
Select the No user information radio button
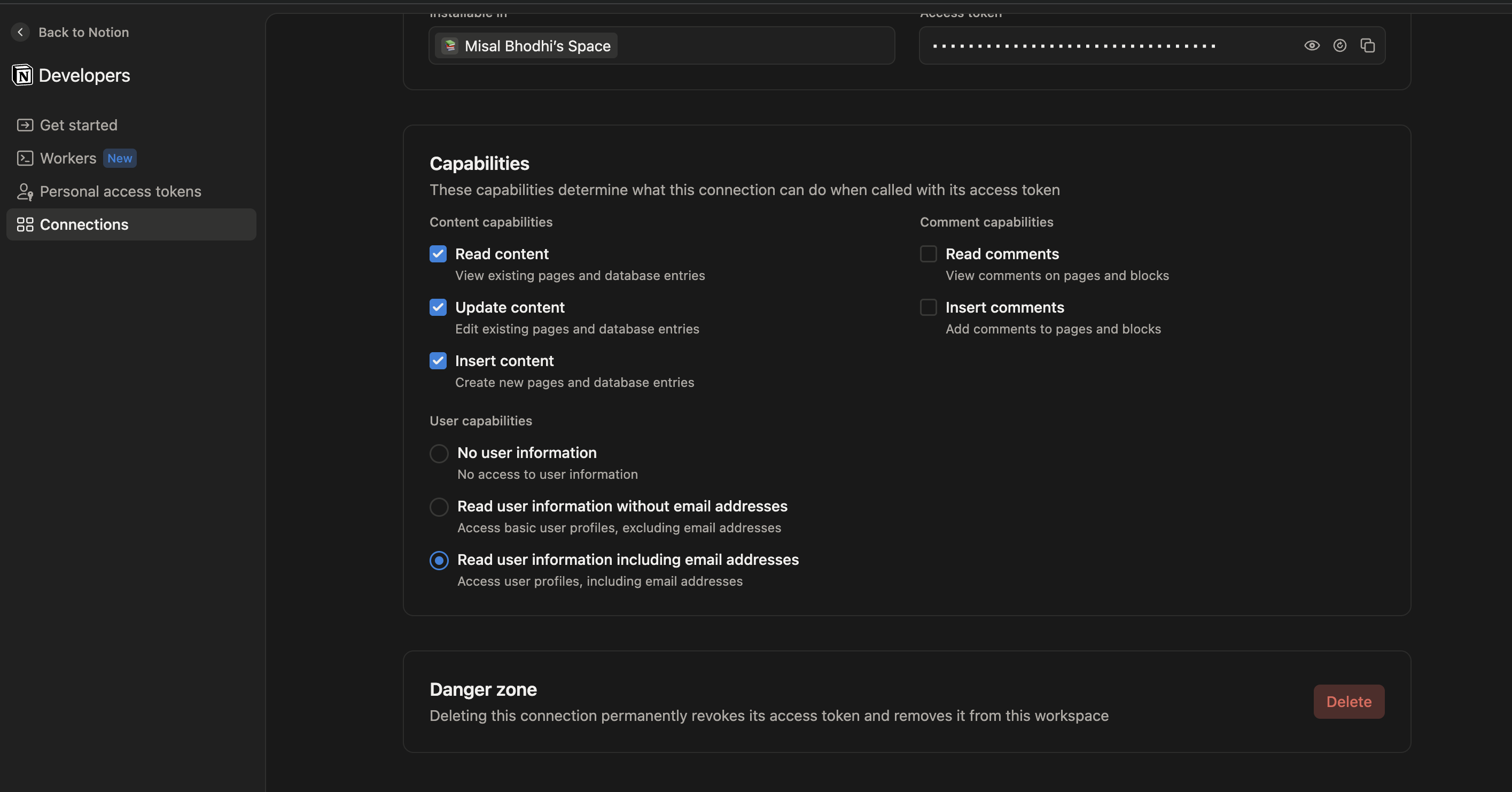tap(439, 453)
